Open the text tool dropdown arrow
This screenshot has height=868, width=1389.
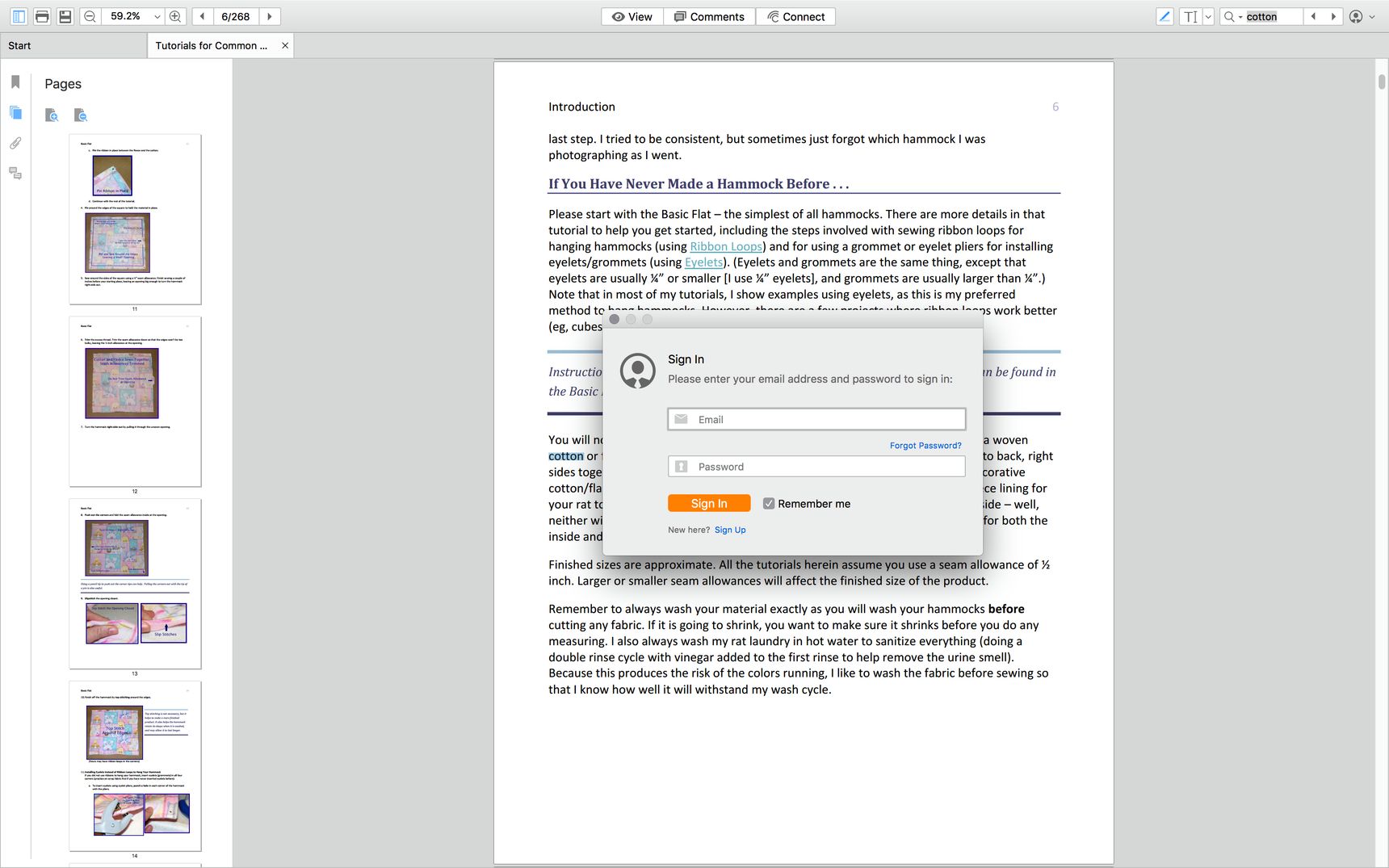tap(1208, 16)
